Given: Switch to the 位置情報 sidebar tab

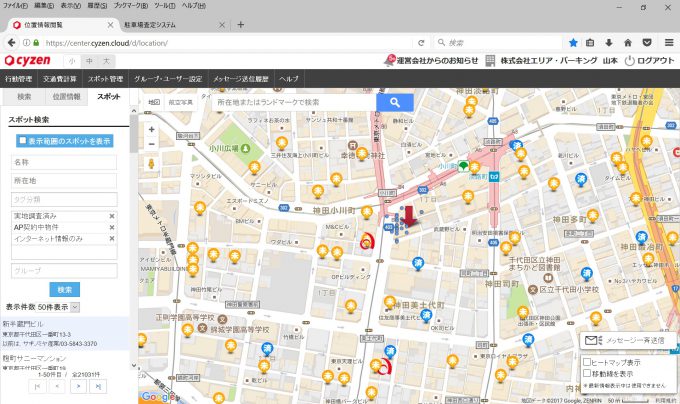Looking at the screenshot, I should pyautogui.click(x=66, y=97).
